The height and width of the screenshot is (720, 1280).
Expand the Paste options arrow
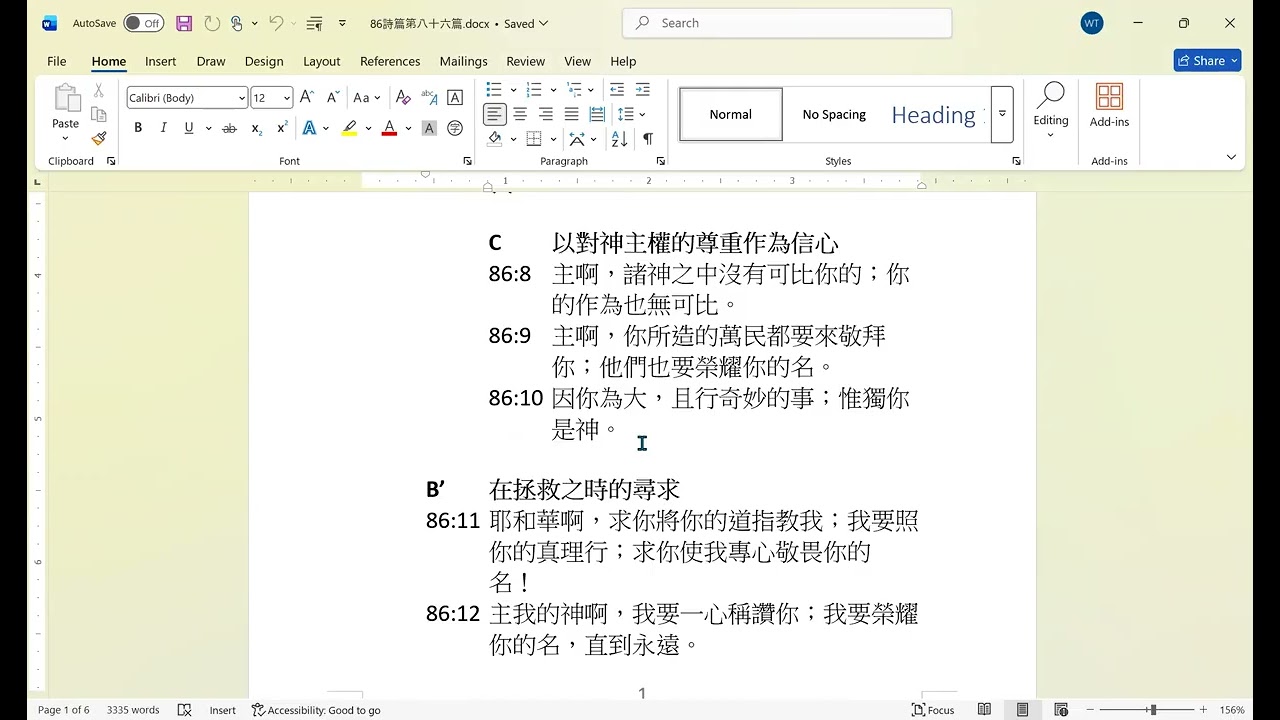coord(66,138)
